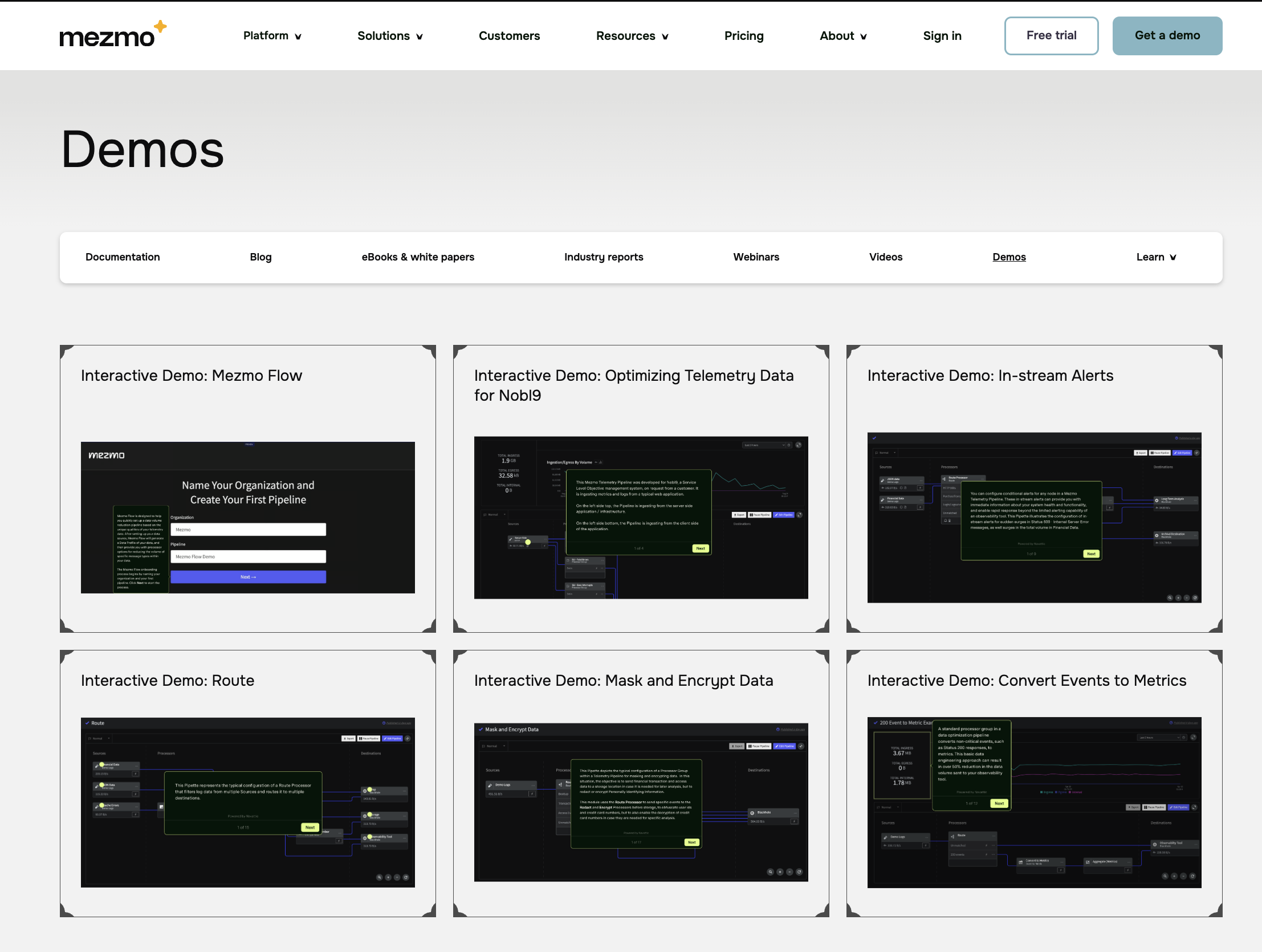Select the eBooks & white papers tab
The image size is (1262, 952).
pyautogui.click(x=418, y=257)
